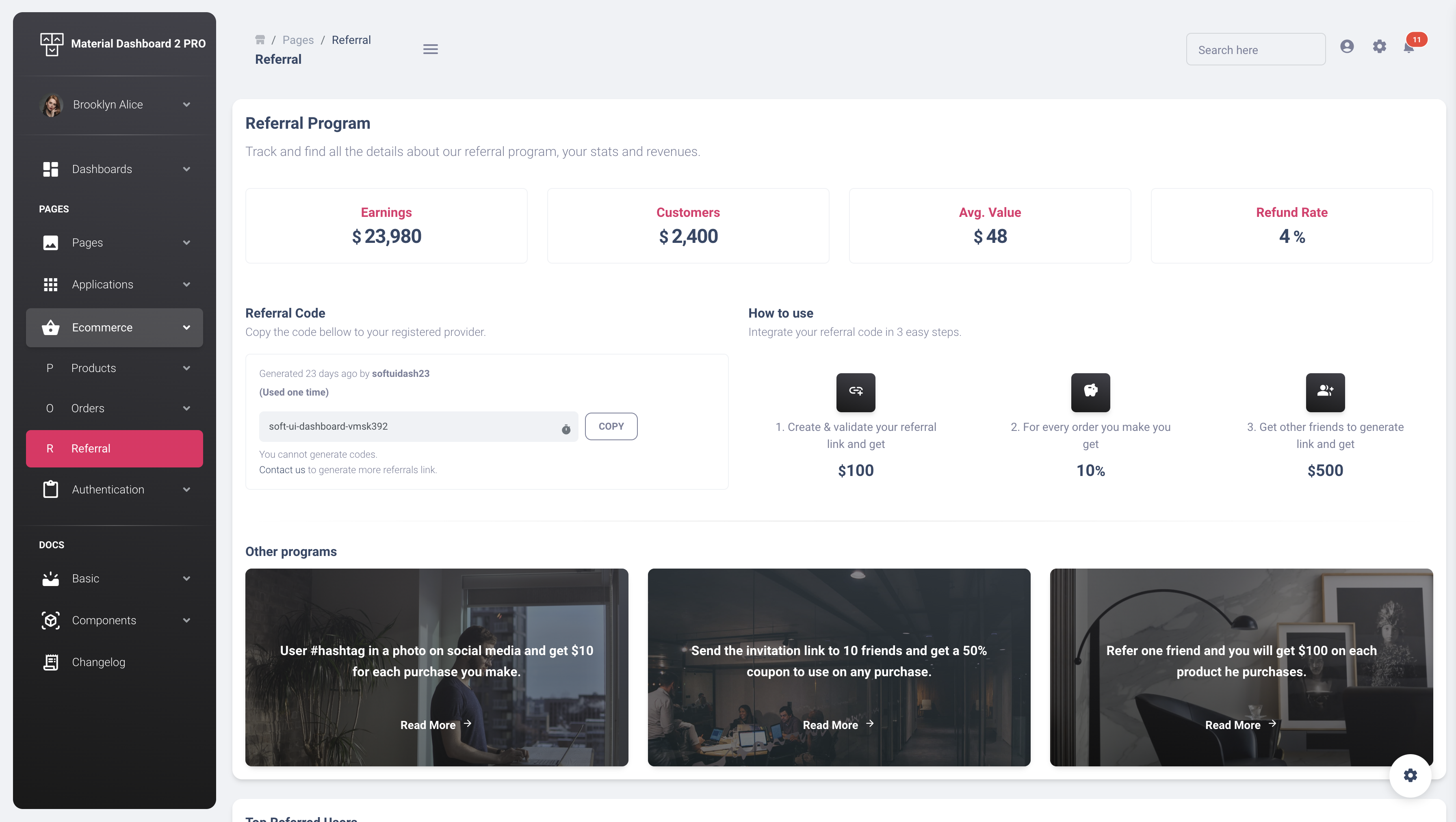Open settings gear in top navbar
This screenshot has height=822, width=1456.
[x=1379, y=47]
